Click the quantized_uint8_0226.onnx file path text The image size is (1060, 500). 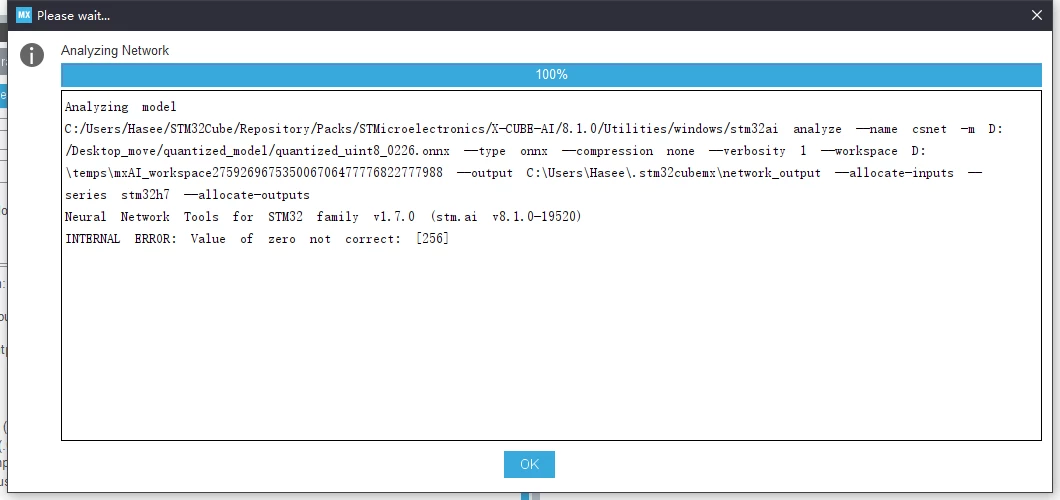[x=258, y=151]
